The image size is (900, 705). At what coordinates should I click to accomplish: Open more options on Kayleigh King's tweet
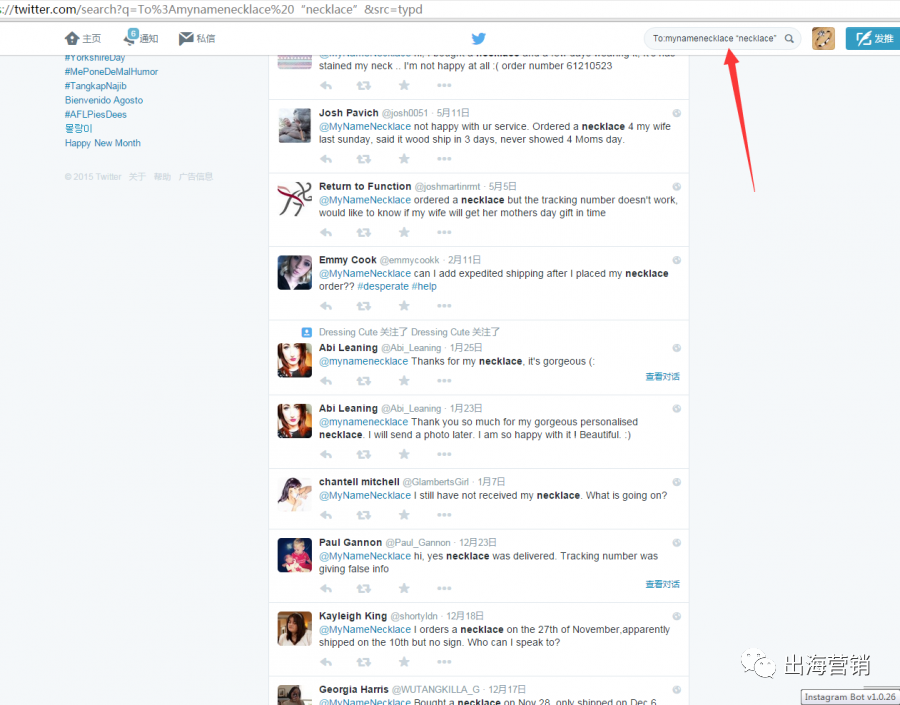pos(444,662)
